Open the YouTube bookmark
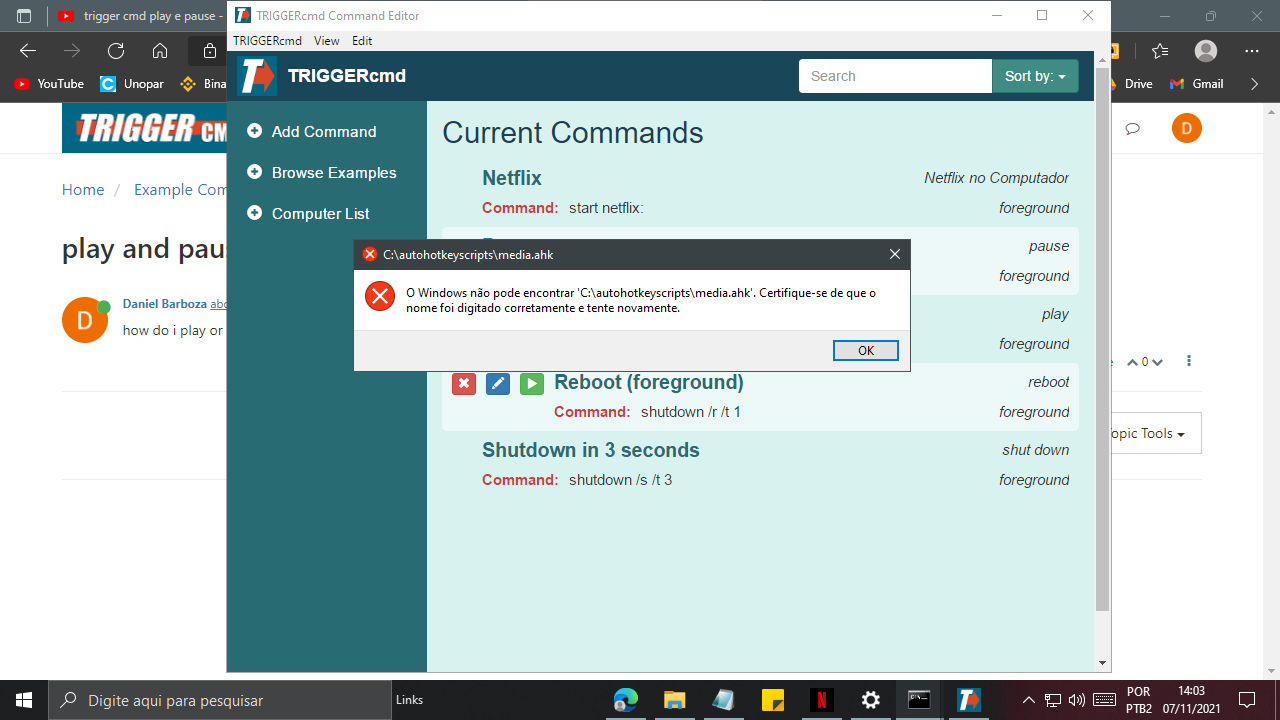This screenshot has height=720, width=1280. tap(49, 84)
